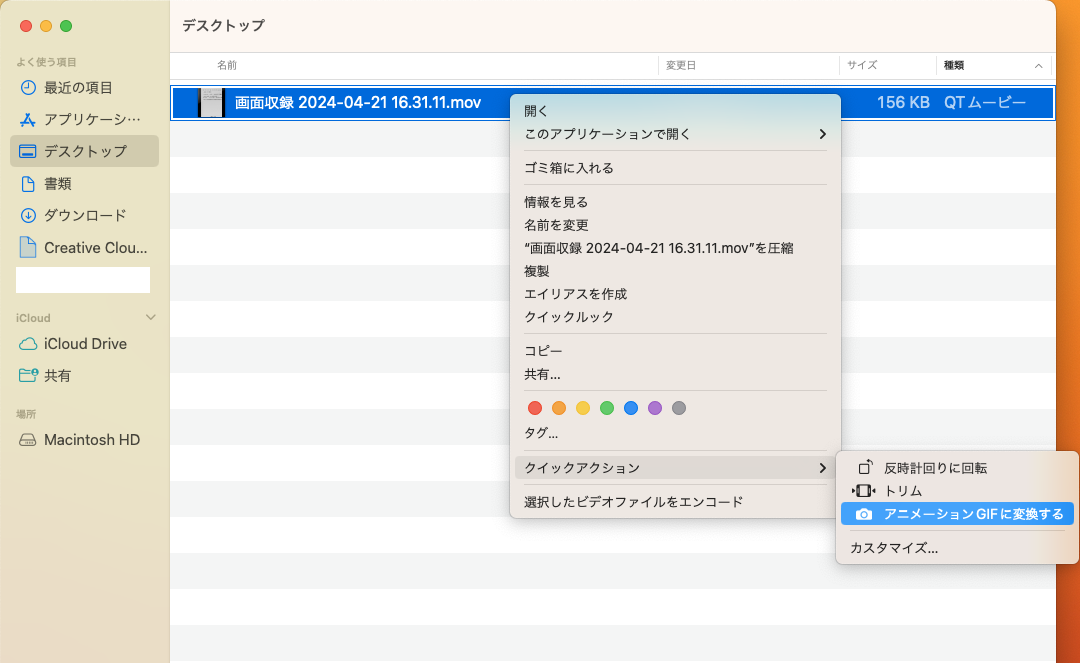1080x663 pixels.
Task: Click the rotate icon beside 反時計回りに回転
Action: click(x=862, y=466)
